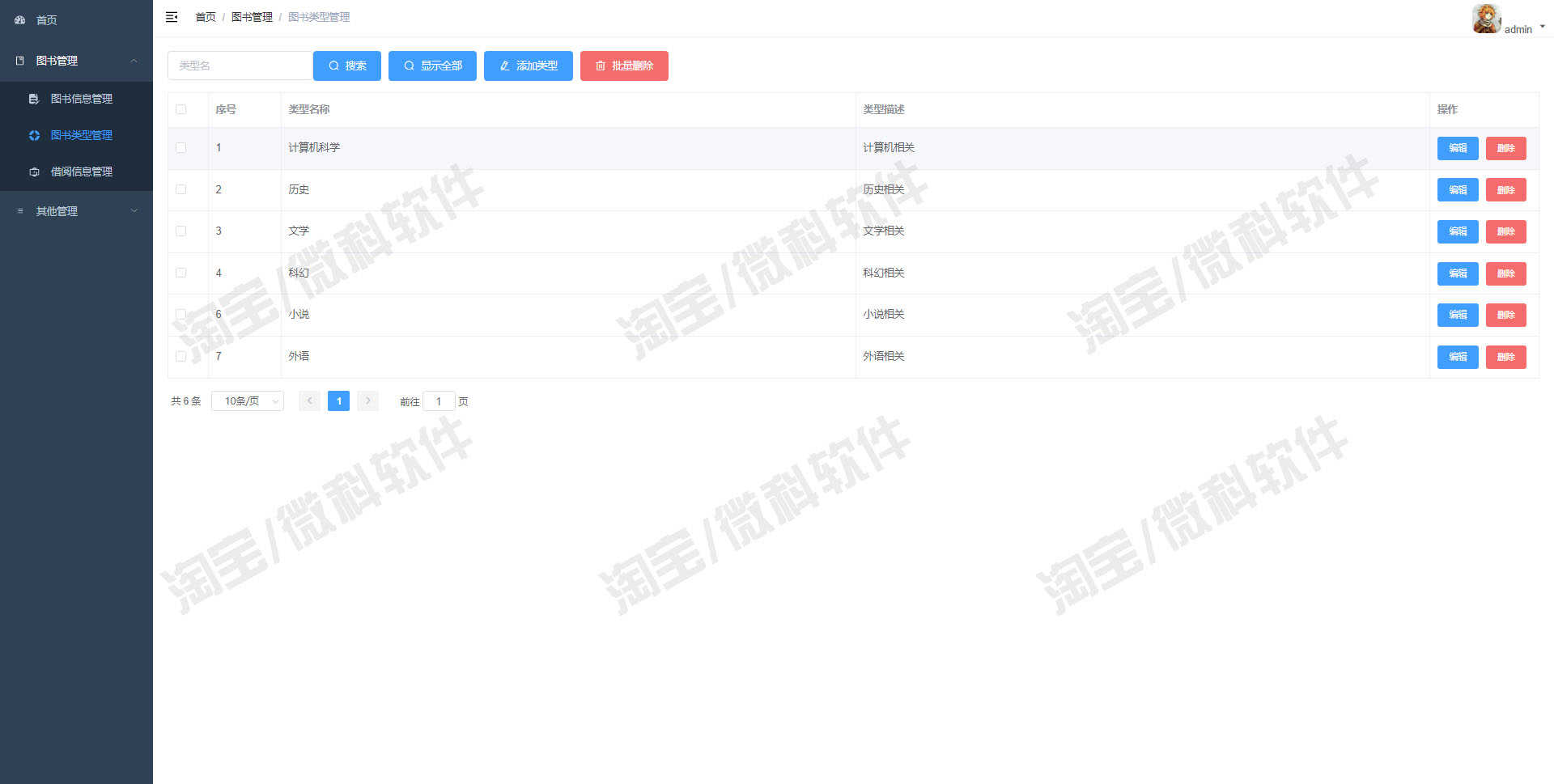Click the 显示全部 button

pyautogui.click(x=432, y=66)
